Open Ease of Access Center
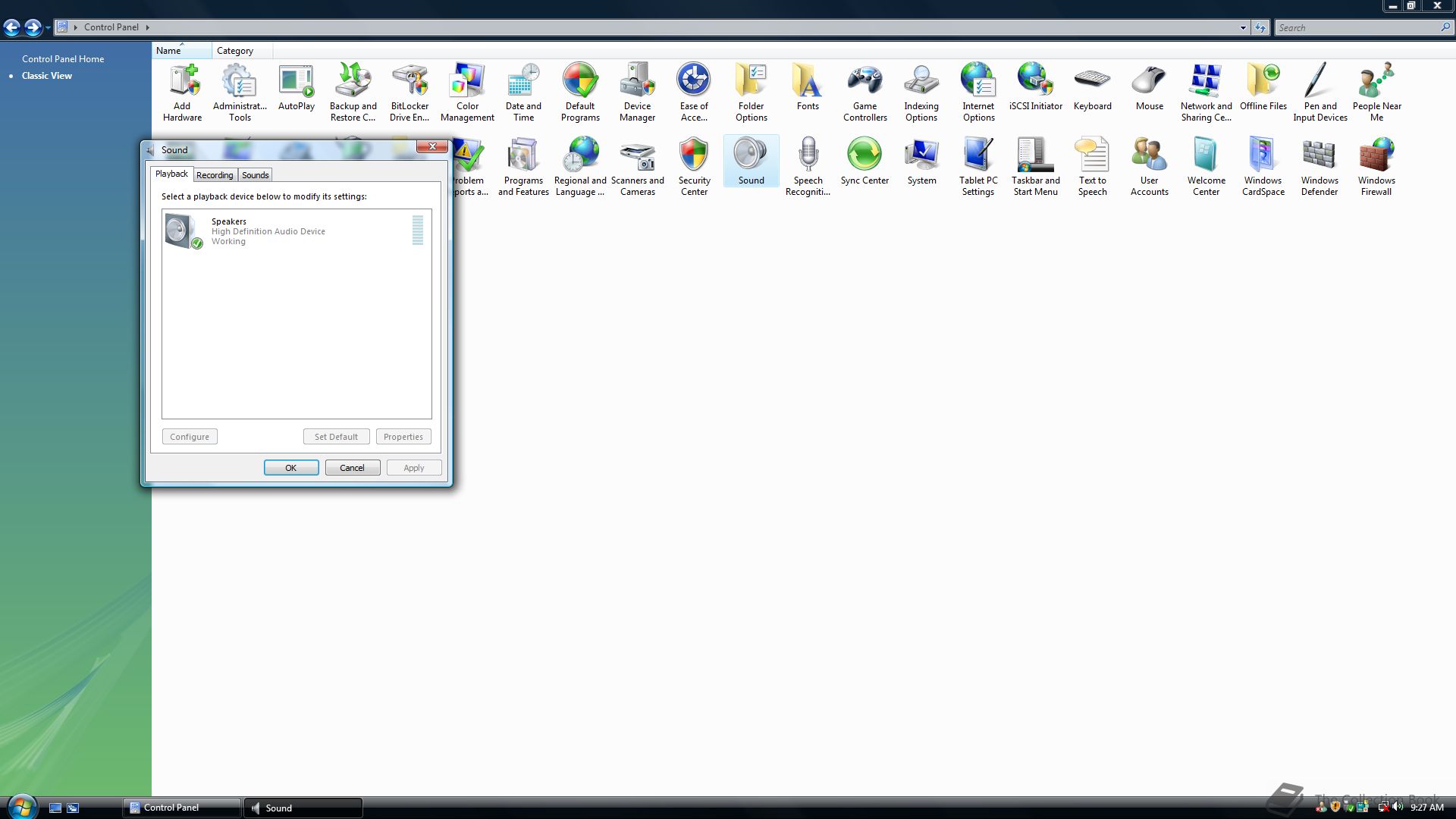 click(694, 92)
